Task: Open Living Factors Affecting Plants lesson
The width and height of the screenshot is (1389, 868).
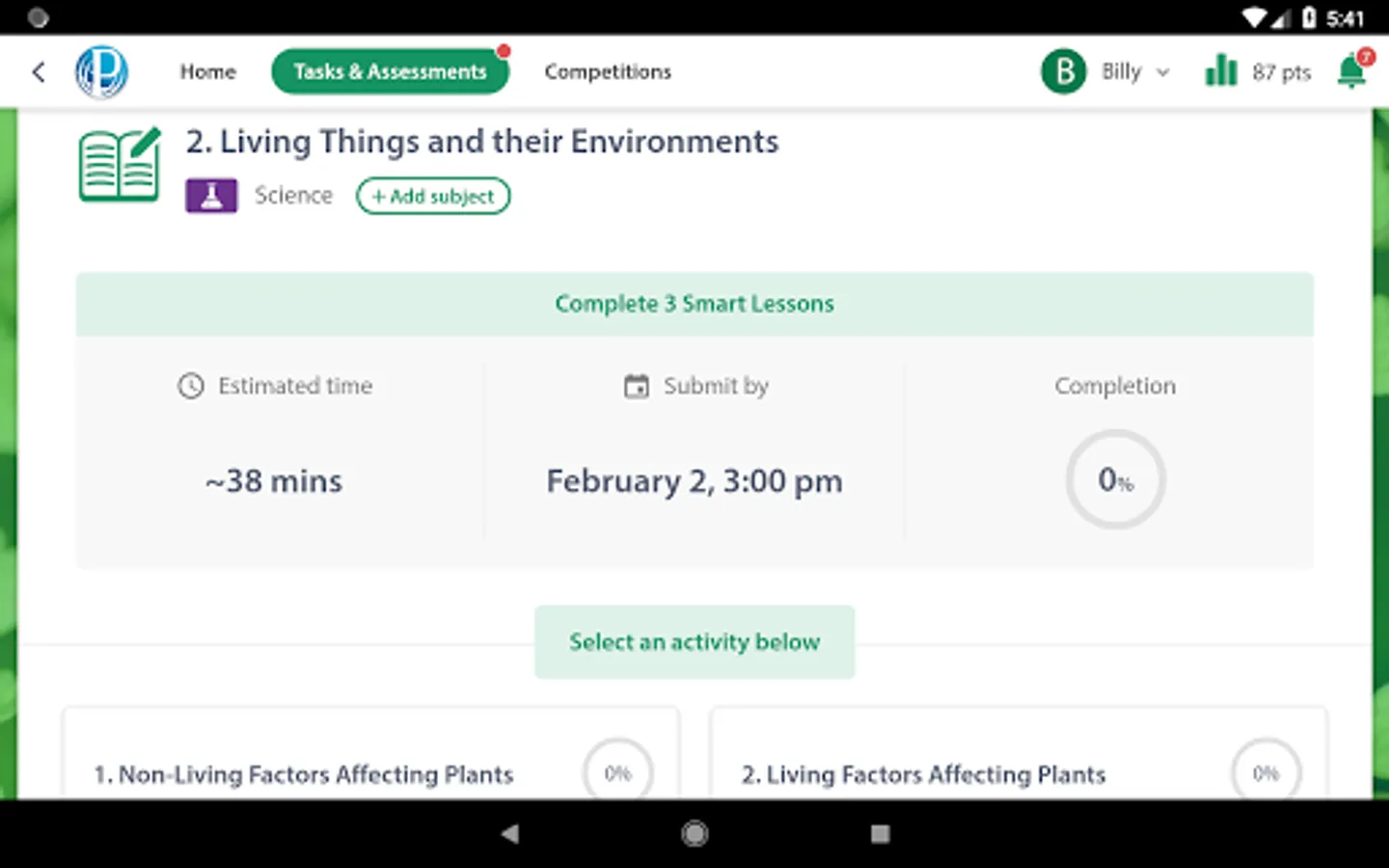Action: coord(923,773)
